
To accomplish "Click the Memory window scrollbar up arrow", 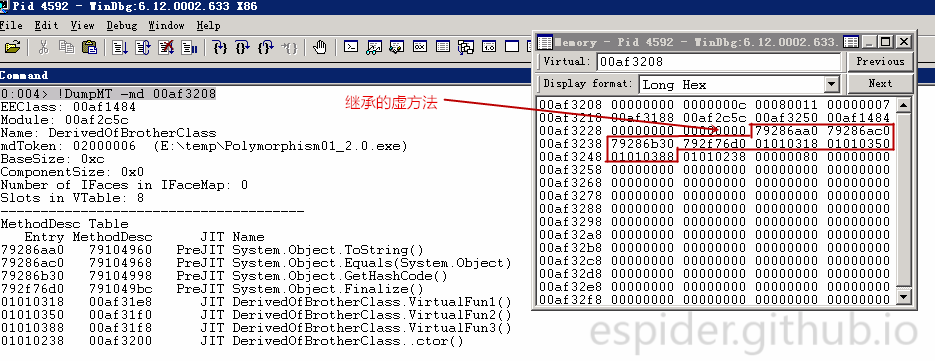I will (x=904, y=106).
